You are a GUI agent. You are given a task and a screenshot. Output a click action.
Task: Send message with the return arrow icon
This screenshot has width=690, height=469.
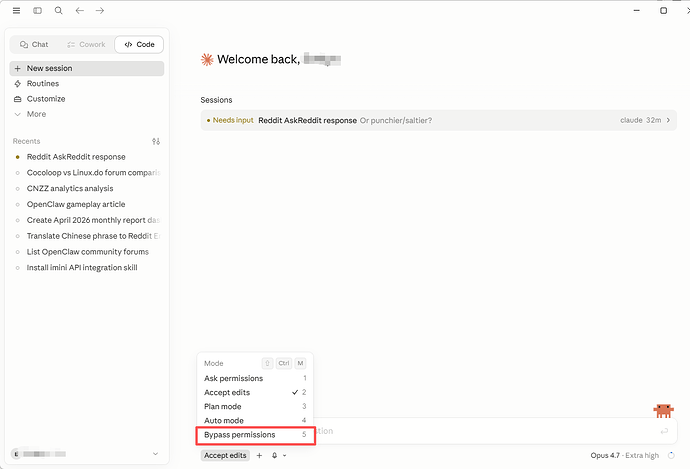664,431
